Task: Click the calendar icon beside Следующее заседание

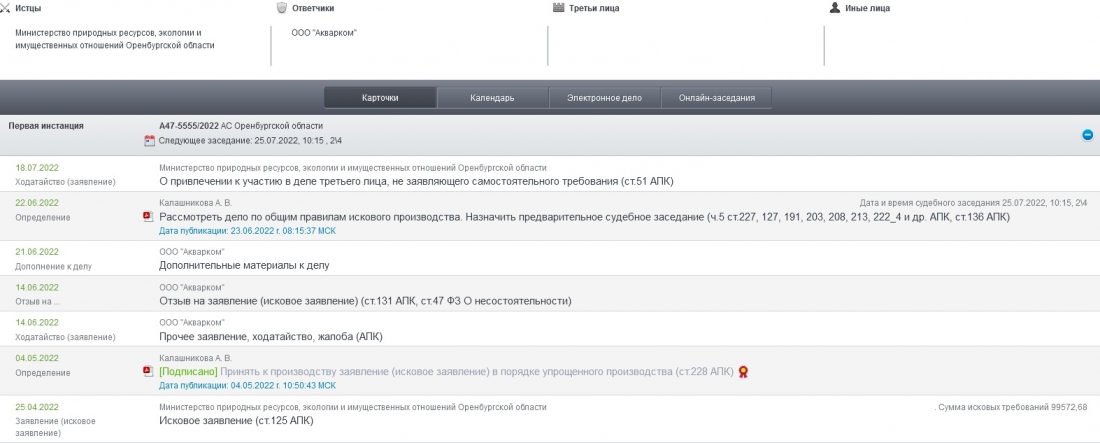Action: click(150, 141)
